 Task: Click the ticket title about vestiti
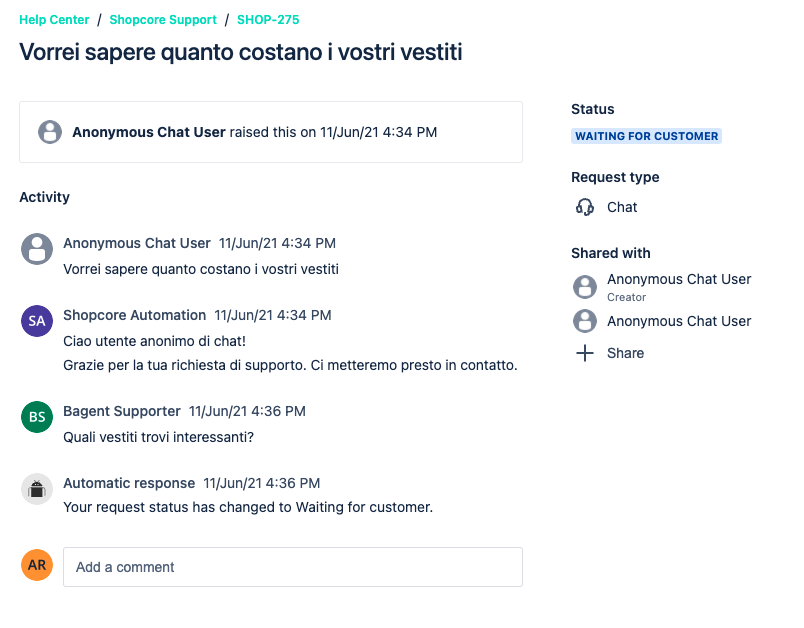[x=241, y=52]
